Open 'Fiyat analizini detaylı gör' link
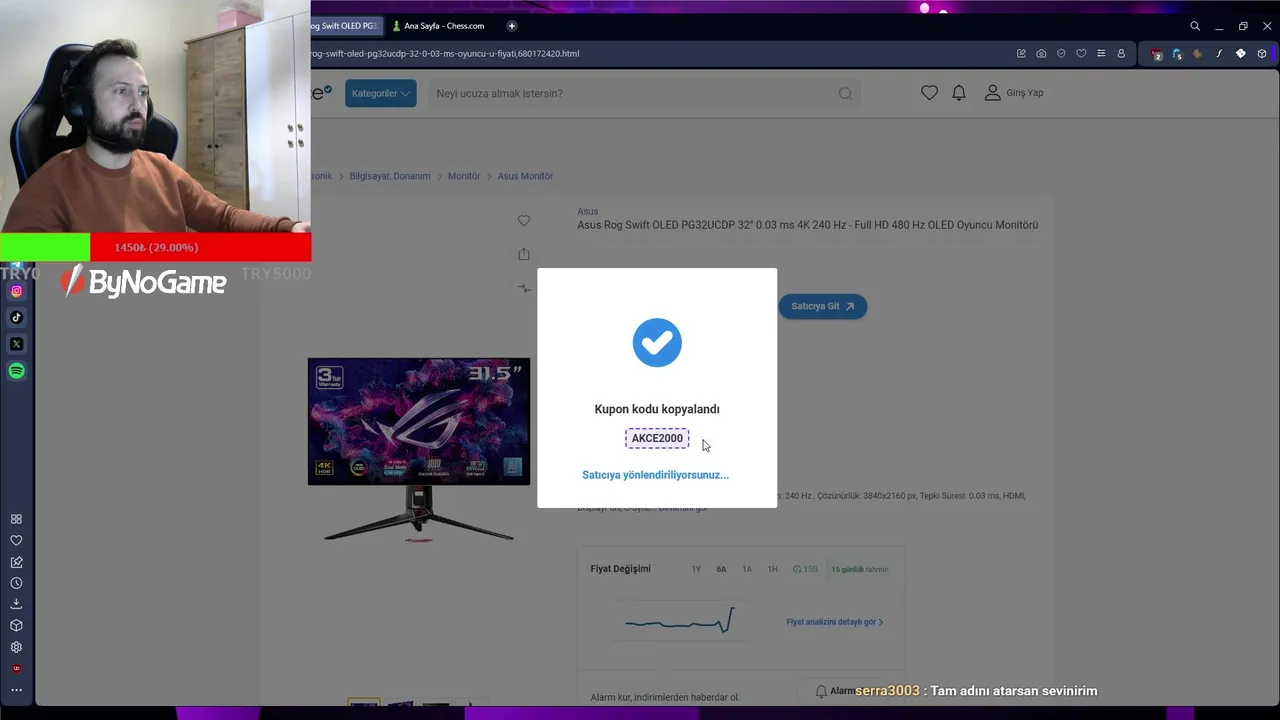 835,622
